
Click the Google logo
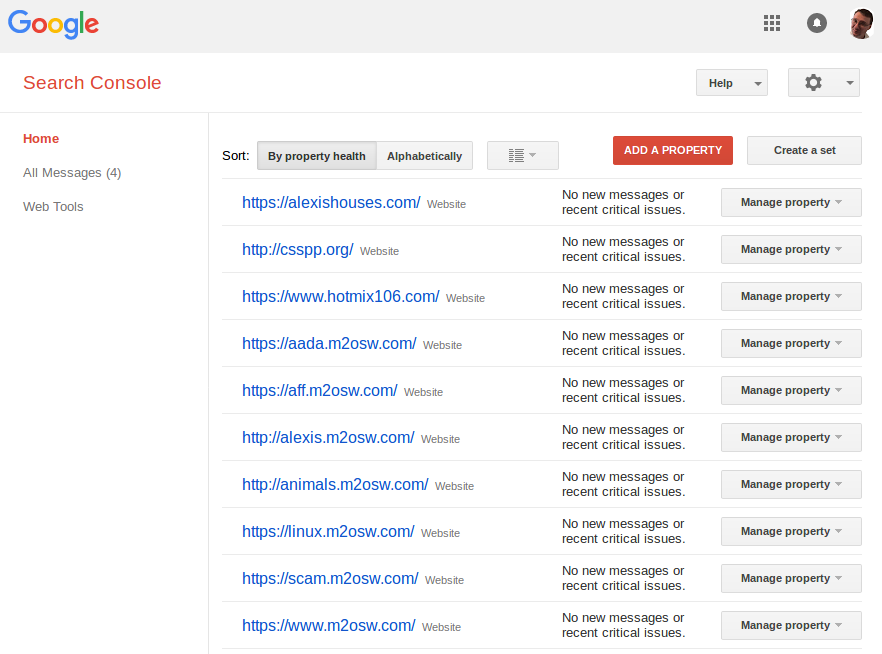tap(53, 24)
